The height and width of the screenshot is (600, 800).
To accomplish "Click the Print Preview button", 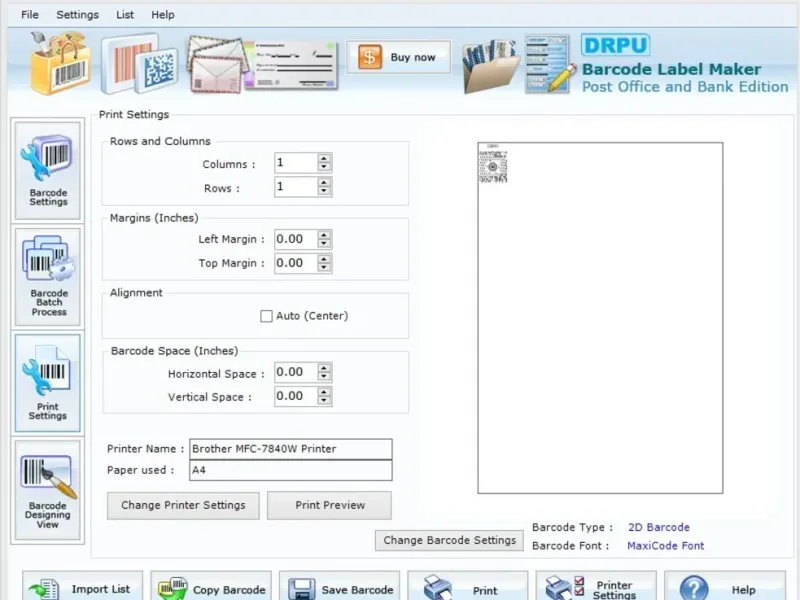I will tap(330, 505).
